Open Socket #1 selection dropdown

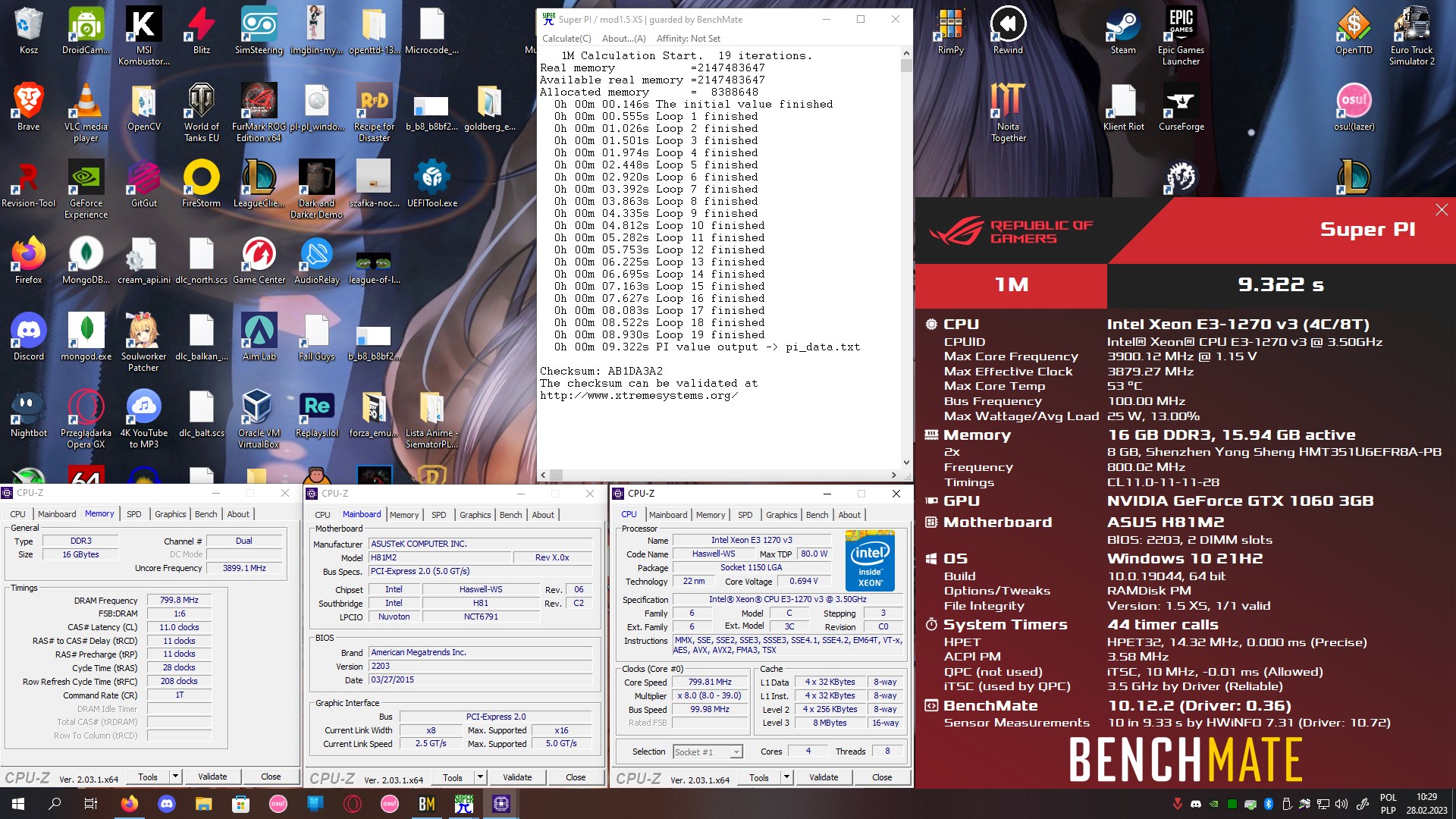click(708, 752)
